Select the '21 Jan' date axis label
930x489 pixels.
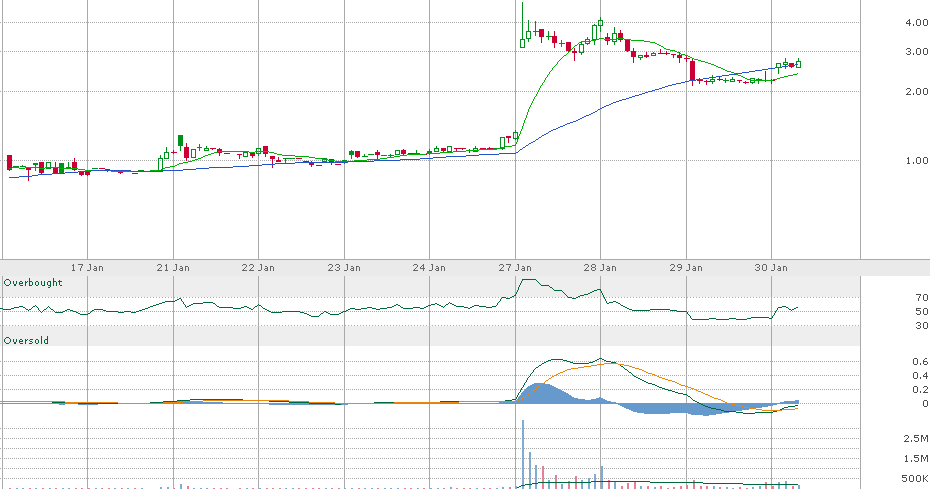[173, 268]
